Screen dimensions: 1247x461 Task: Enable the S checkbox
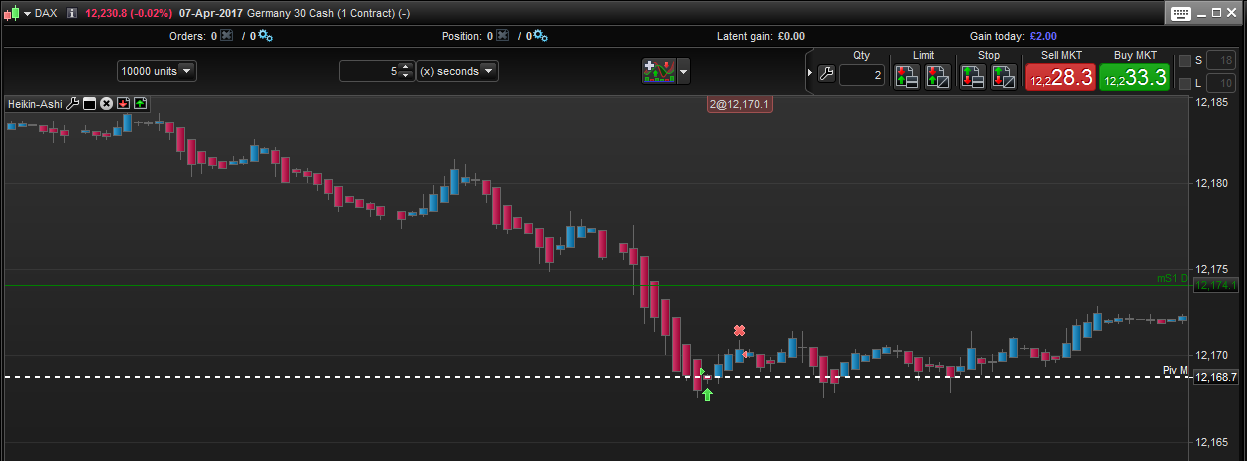tap(1185, 61)
